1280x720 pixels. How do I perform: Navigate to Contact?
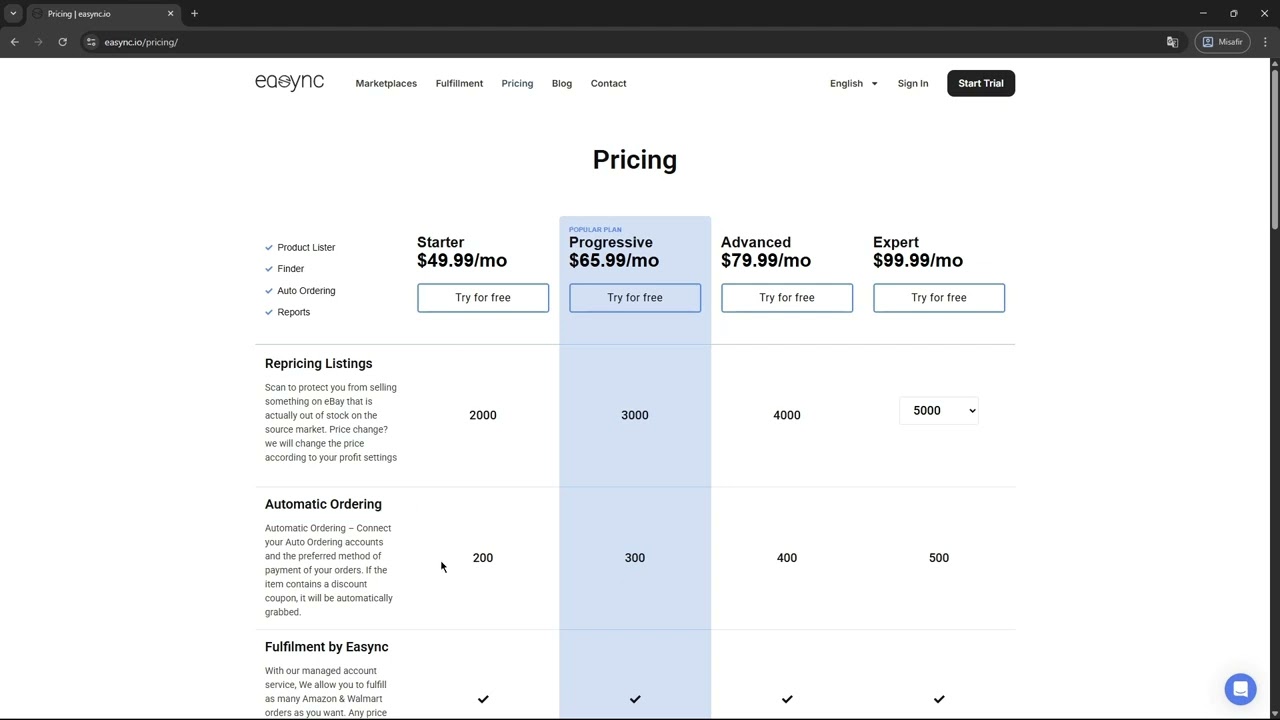click(x=608, y=83)
